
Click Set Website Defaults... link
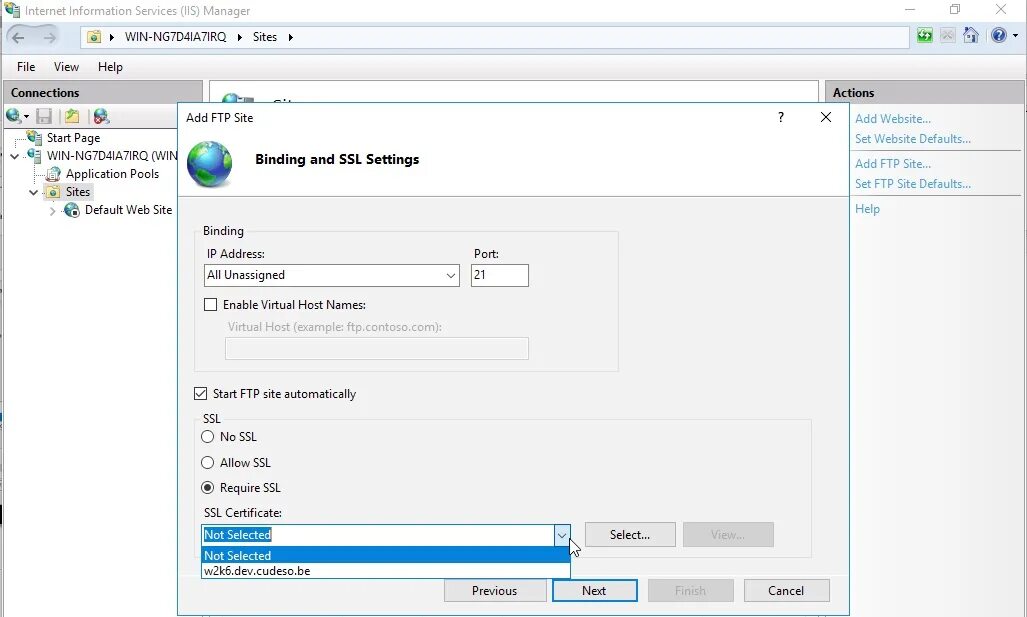tap(912, 139)
